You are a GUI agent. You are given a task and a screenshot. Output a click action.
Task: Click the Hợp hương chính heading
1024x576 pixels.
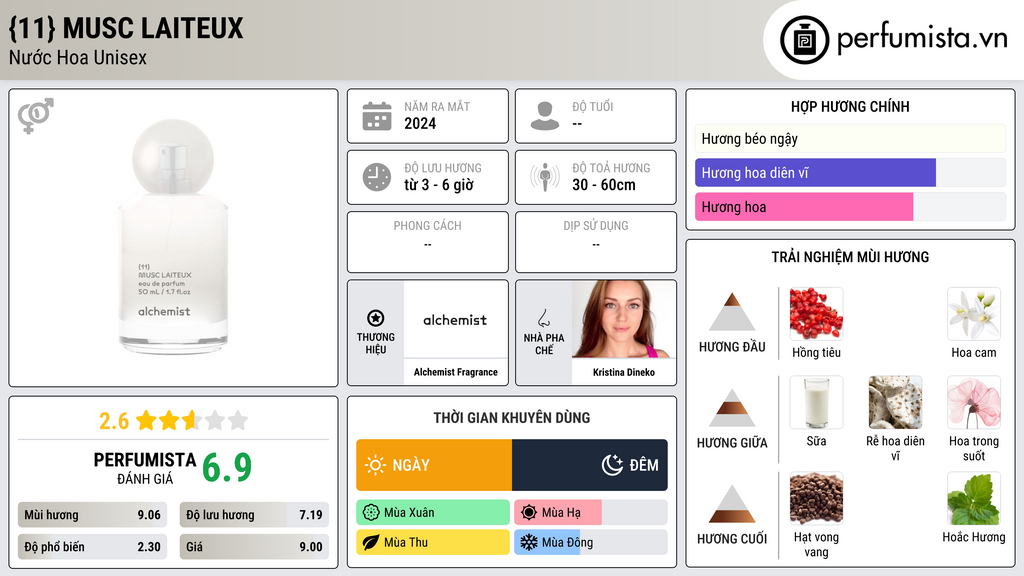point(850,106)
